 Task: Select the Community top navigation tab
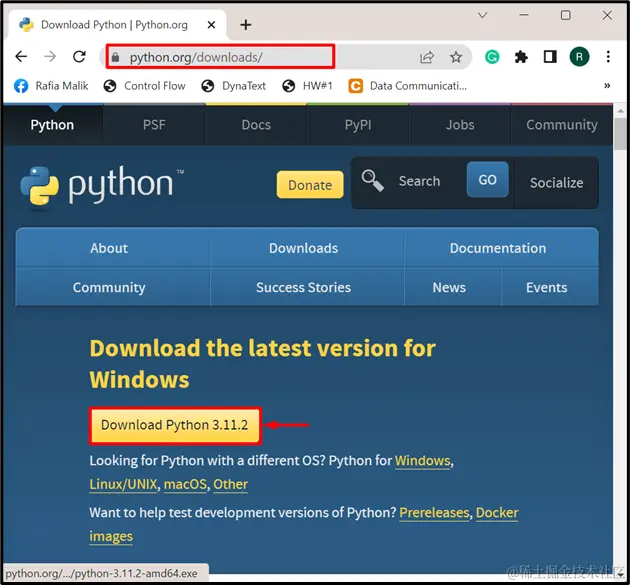[x=562, y=125]
